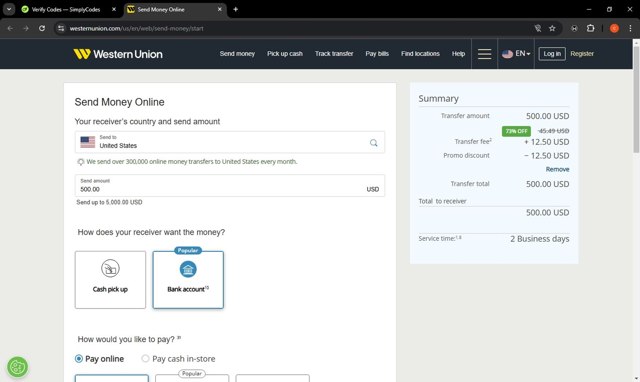Select the Pay cash in-store radio button
The image size is (640, 382).
[145, 359]
